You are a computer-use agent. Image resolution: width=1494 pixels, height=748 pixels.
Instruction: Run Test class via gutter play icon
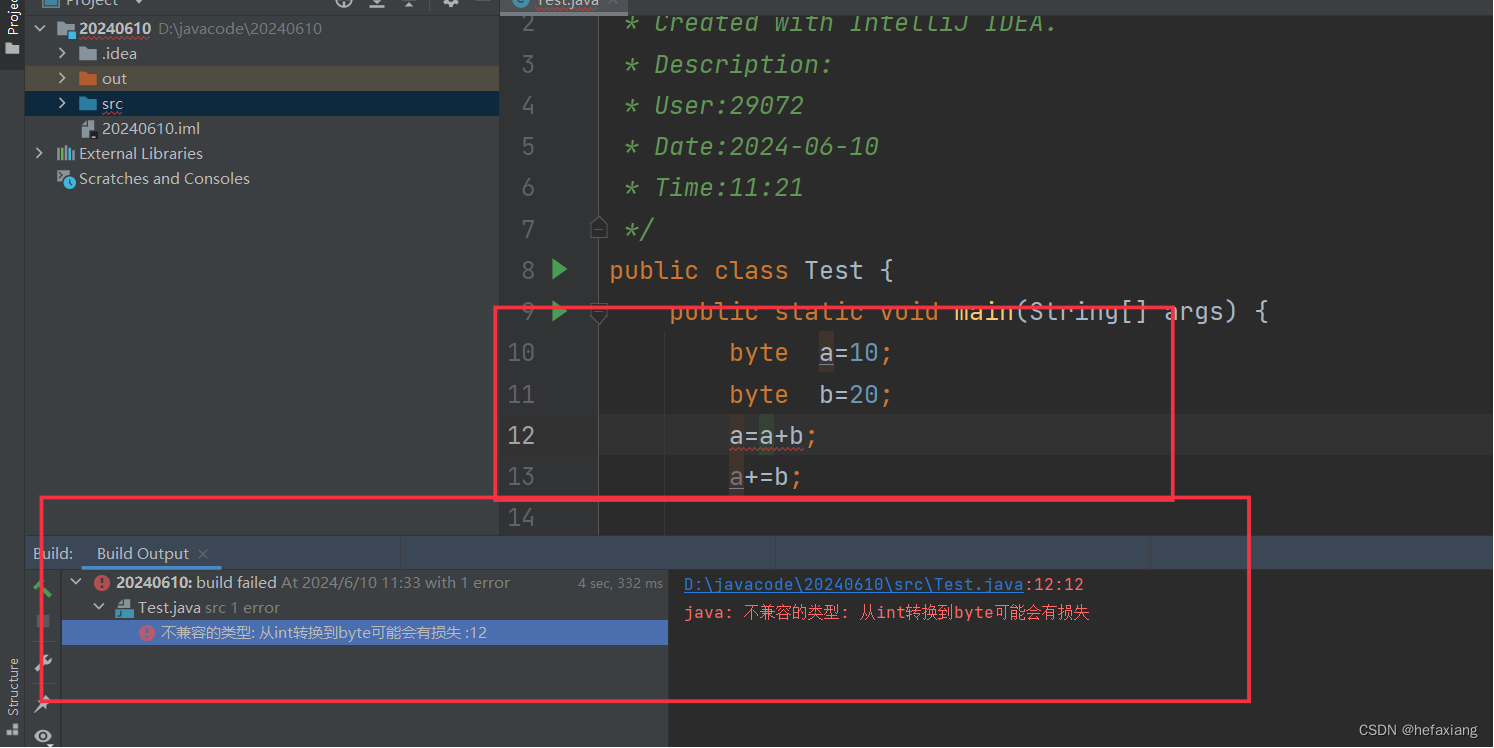[559, 269]
